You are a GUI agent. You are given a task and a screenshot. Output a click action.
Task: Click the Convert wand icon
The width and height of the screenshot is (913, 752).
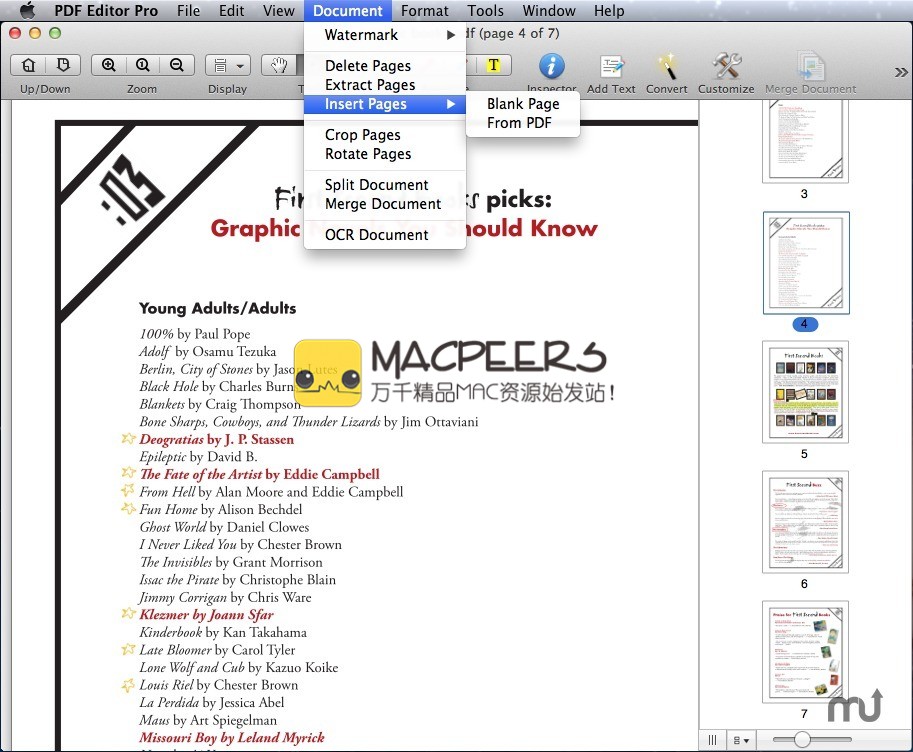pos(666,67)
